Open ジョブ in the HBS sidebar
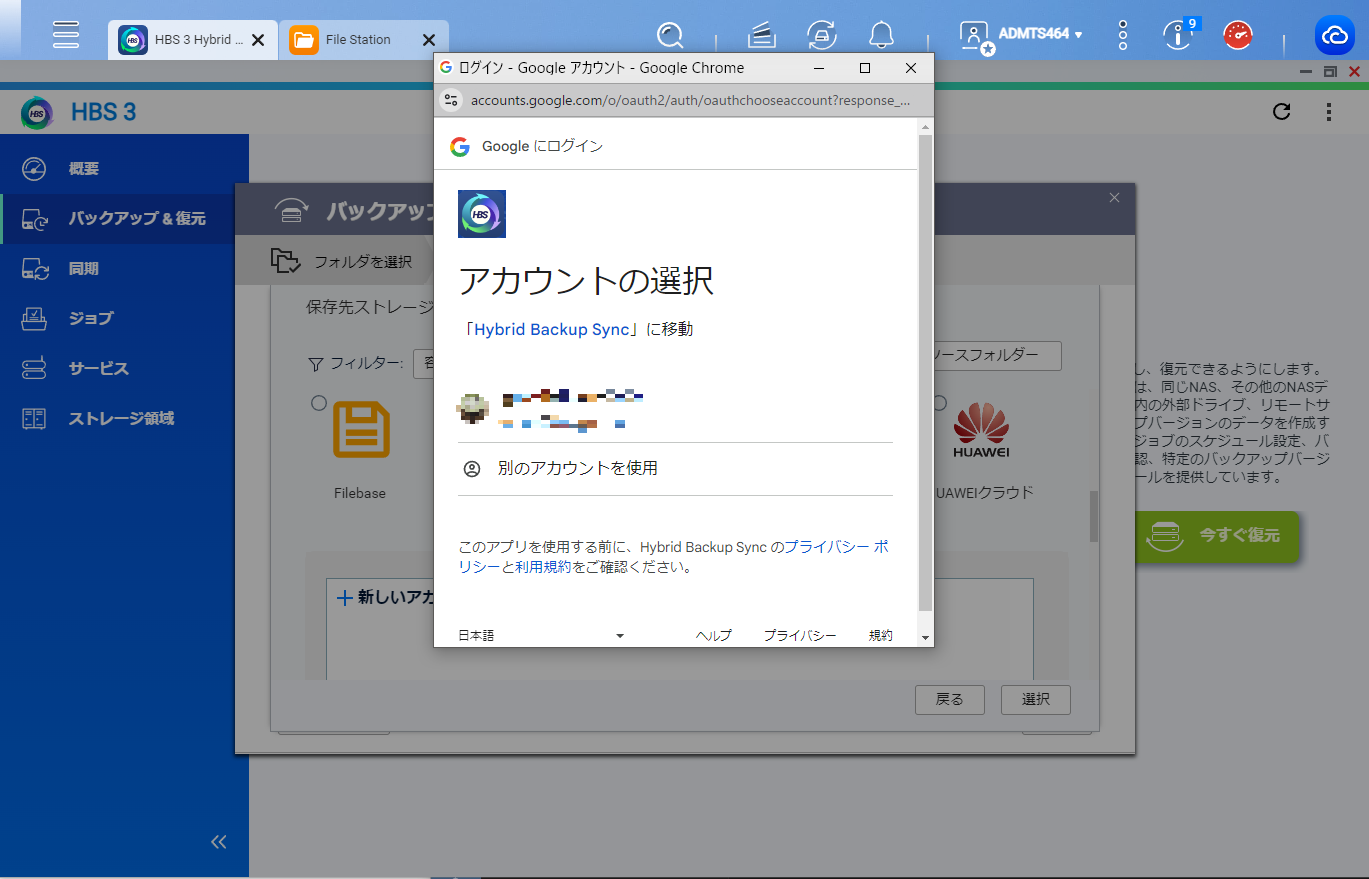Screen dimensions: 1369x879 [x=124, y=318]
